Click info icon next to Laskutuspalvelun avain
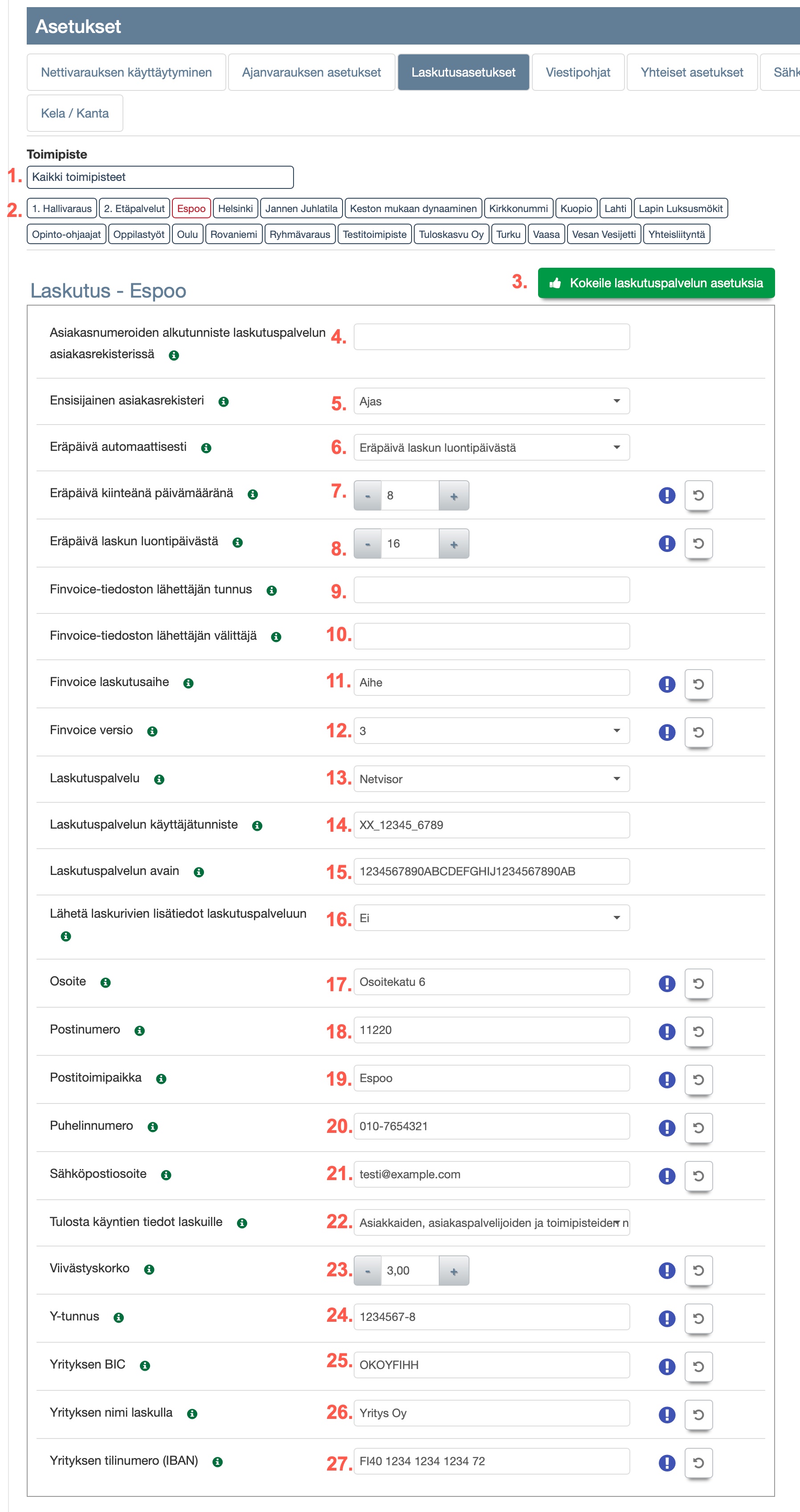 pyautogui.click(x=199, y=872)
